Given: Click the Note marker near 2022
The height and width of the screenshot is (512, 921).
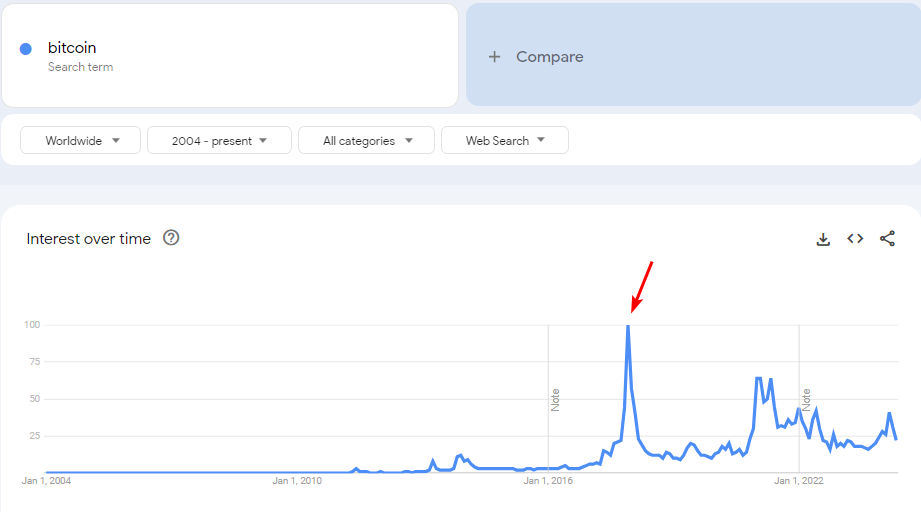Looking at the screenshot, I should (x=806, y=400).
